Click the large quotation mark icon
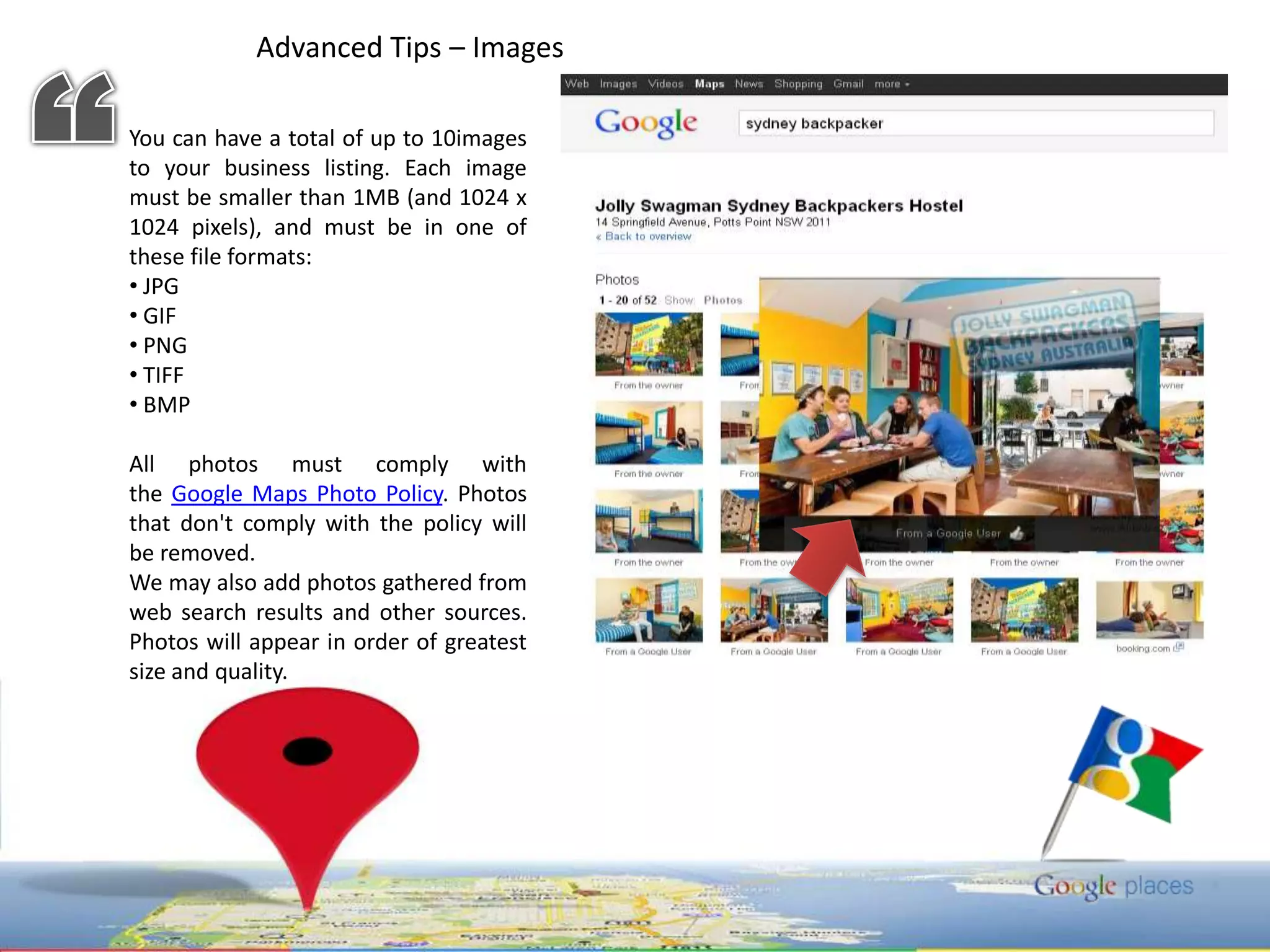The height and width of the screenshot is (952, 1270). click(74, 107)
